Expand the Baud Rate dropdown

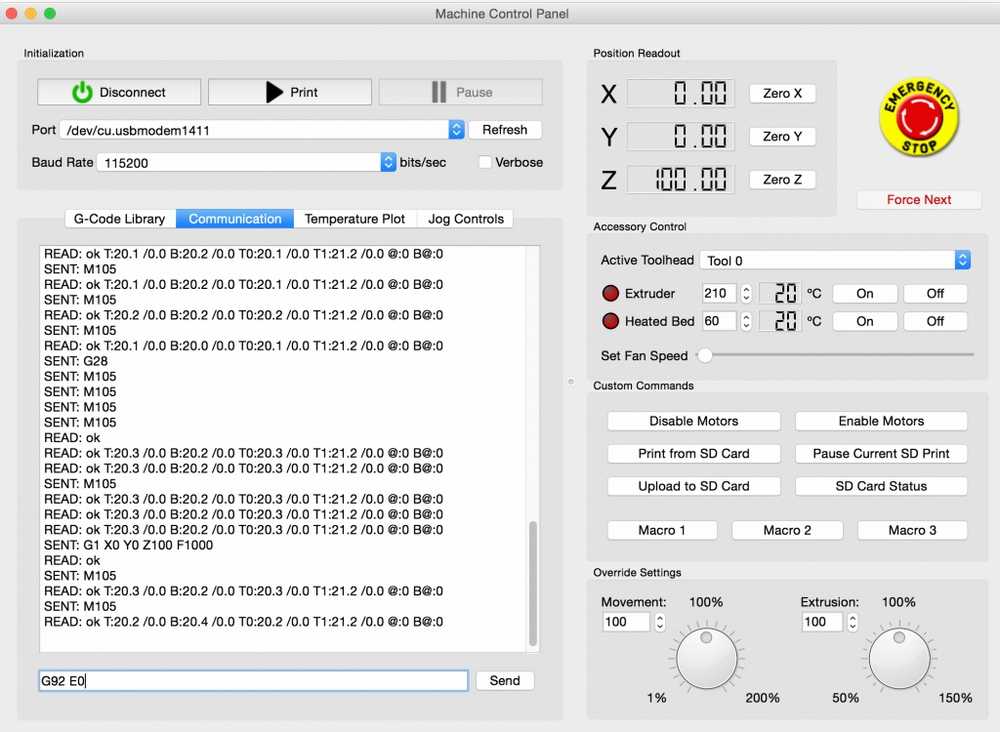pyautogui.click(x=388, y=162)
